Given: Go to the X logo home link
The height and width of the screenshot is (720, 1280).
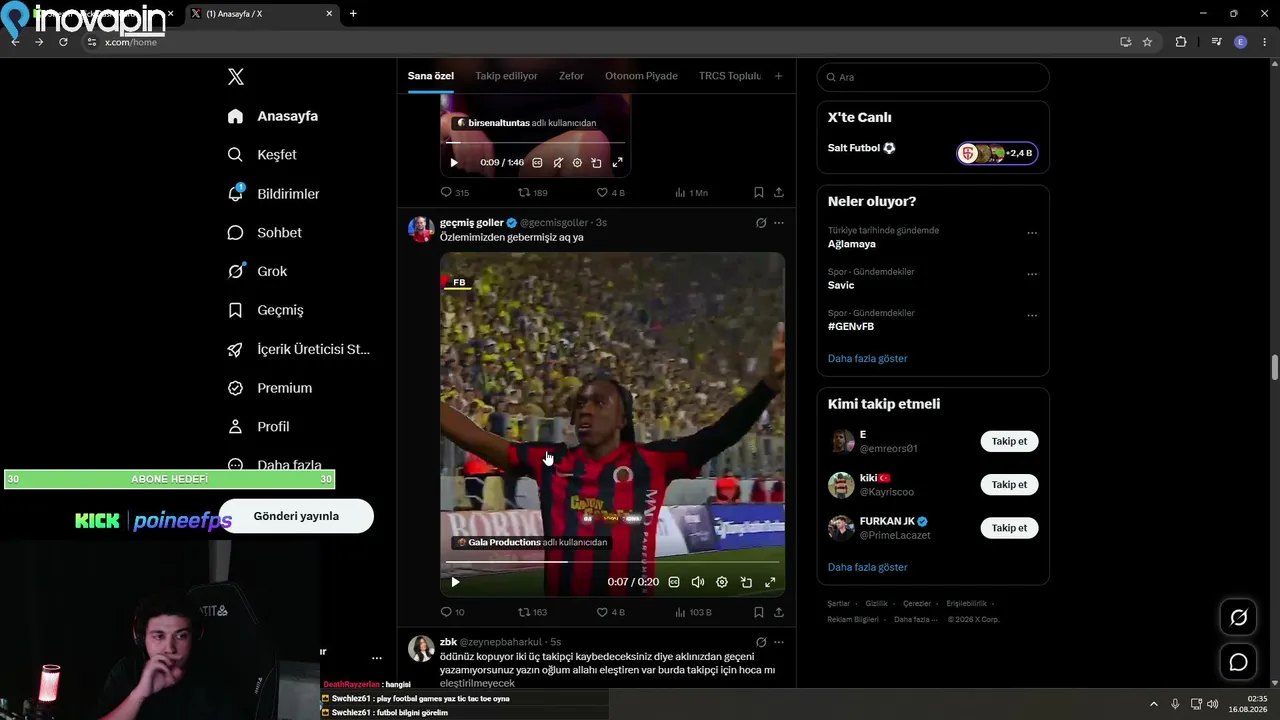Looking at the screenshot, I should point(236,77).
